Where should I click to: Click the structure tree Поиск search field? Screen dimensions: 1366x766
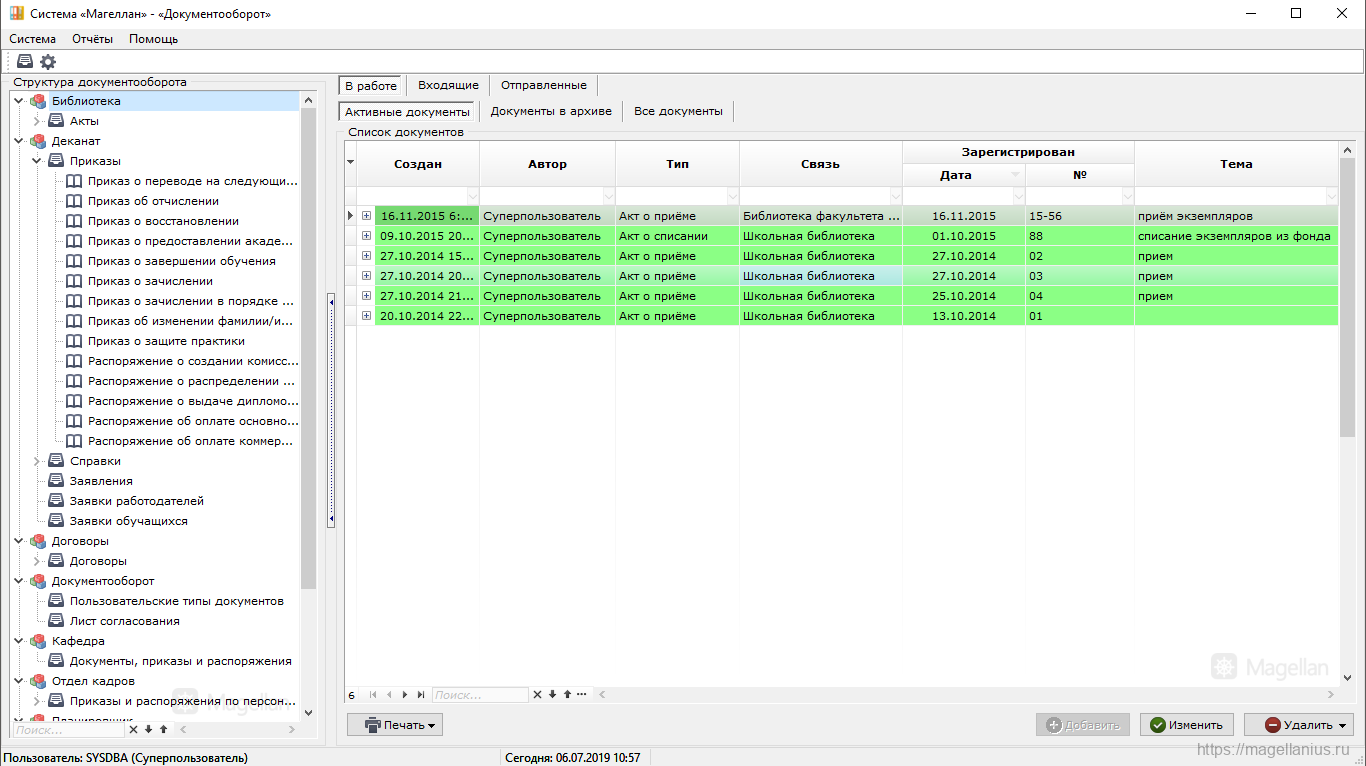point(68,729)
